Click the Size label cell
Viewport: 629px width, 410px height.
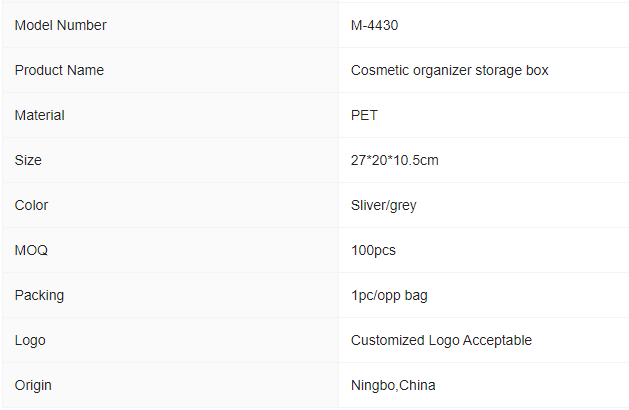click(170, 160)
